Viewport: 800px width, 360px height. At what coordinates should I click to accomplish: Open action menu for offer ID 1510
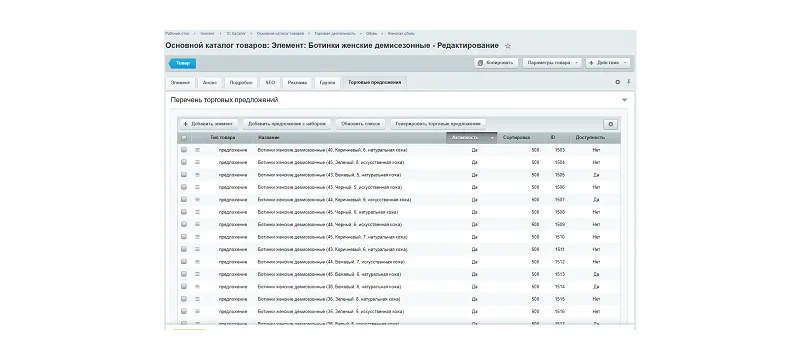[197, 237]
